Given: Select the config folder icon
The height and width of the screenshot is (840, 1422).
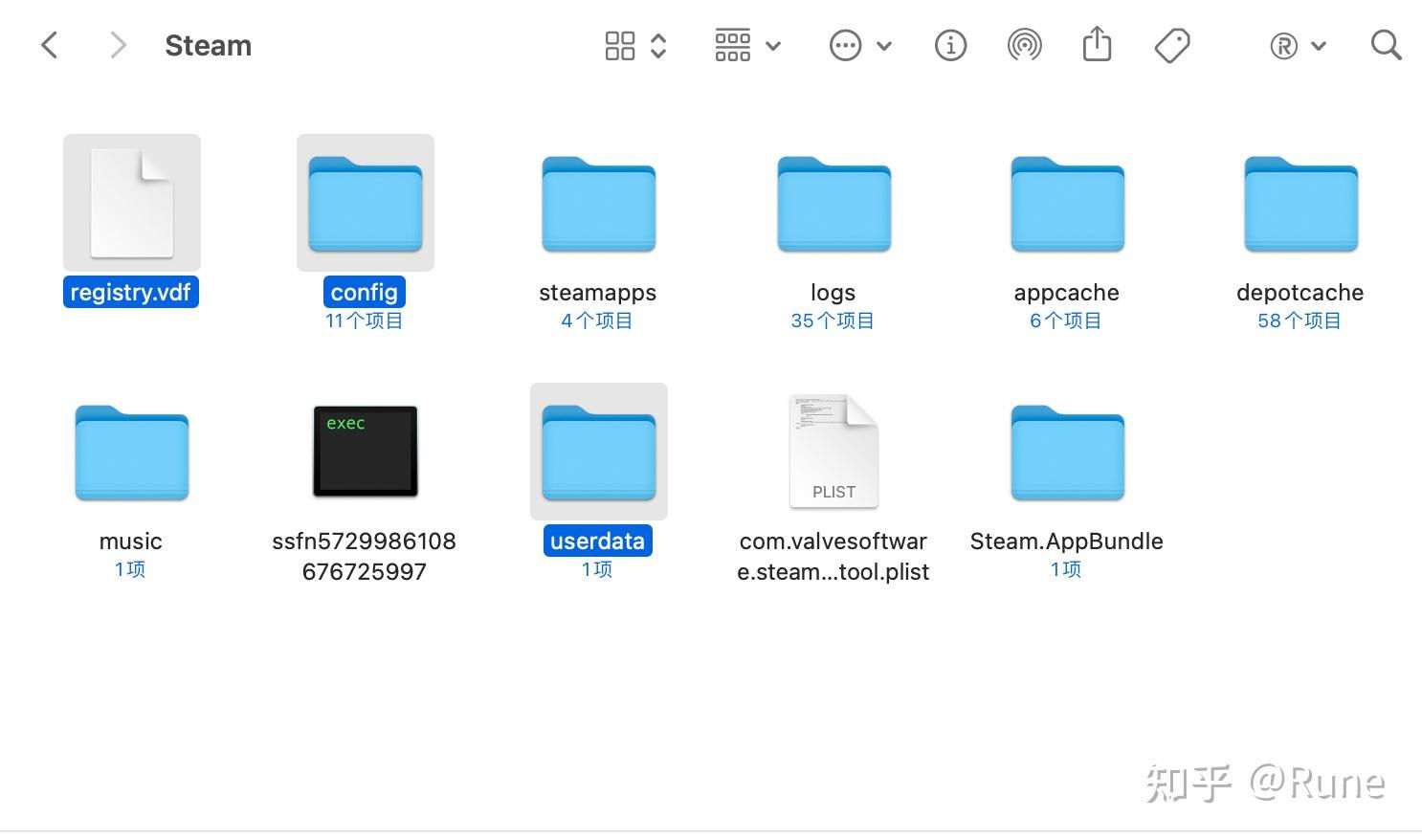Looking at the screenshot, I should pos(366,204).
